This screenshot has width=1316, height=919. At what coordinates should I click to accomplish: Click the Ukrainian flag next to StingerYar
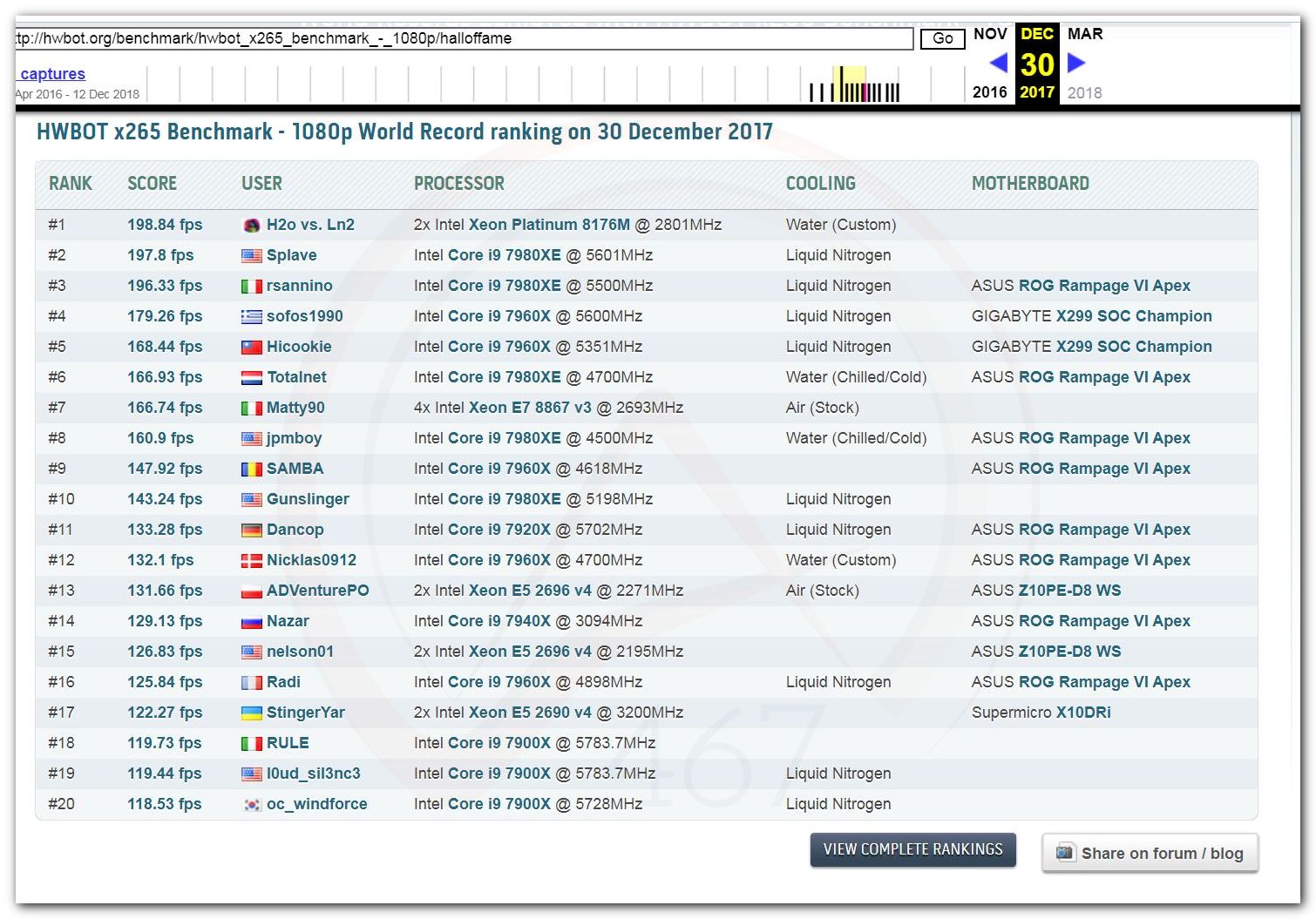[x=251, y=713]
